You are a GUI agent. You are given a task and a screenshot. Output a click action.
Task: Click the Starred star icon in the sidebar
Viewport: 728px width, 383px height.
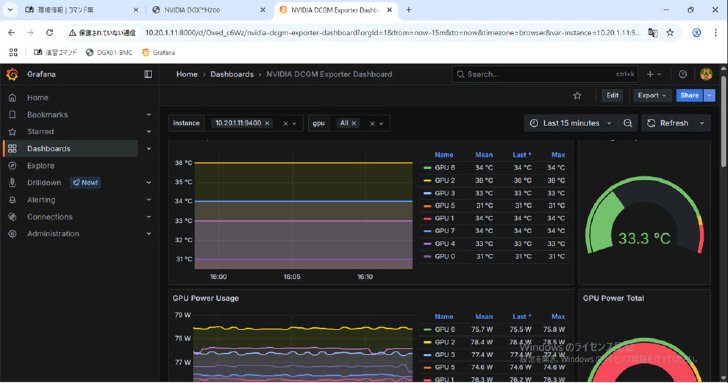click(x=13, y=132)
